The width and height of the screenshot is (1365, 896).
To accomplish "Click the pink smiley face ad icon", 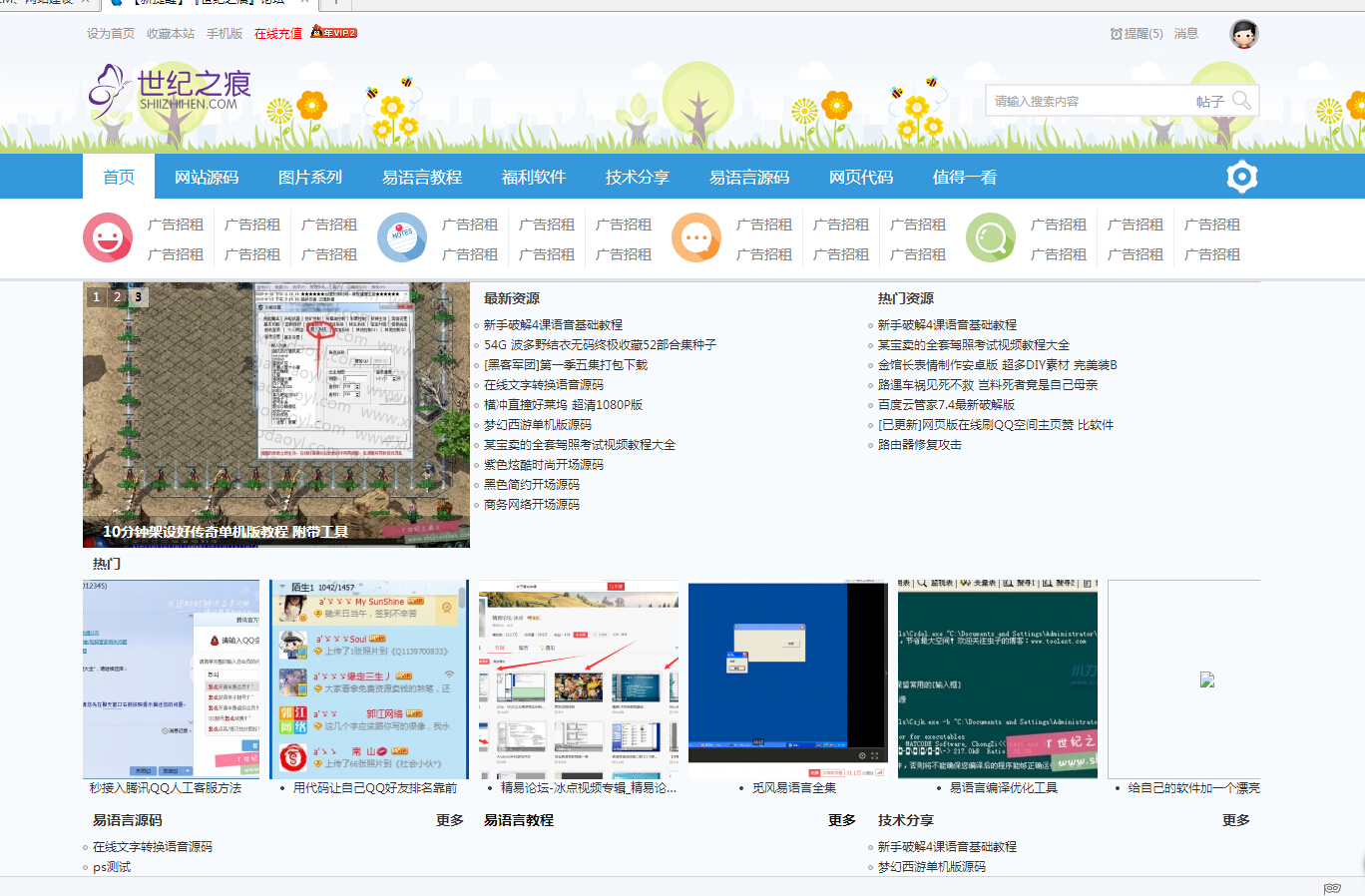I will pos(108,237).
